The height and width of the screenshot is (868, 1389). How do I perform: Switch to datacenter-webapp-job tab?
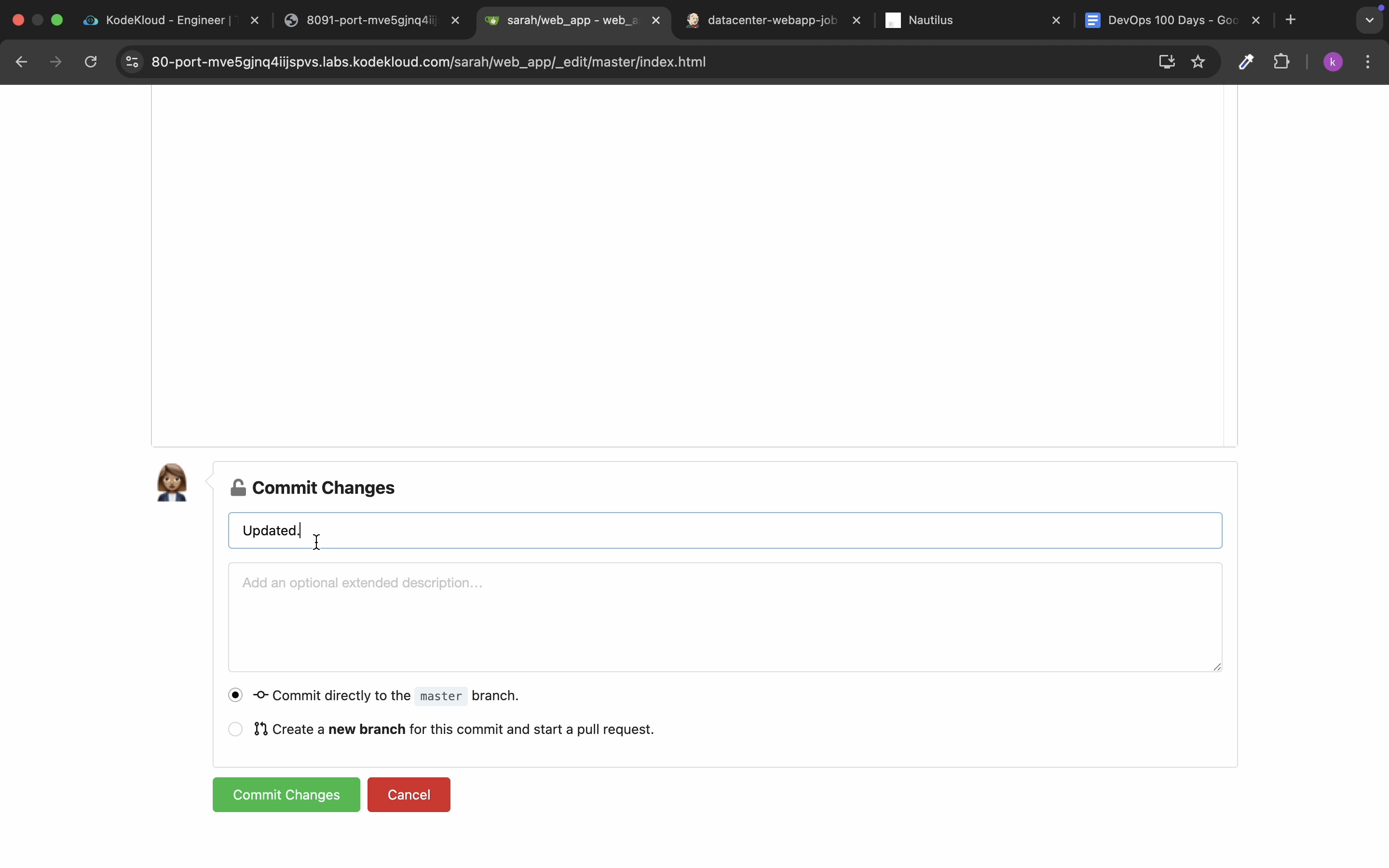771,20
